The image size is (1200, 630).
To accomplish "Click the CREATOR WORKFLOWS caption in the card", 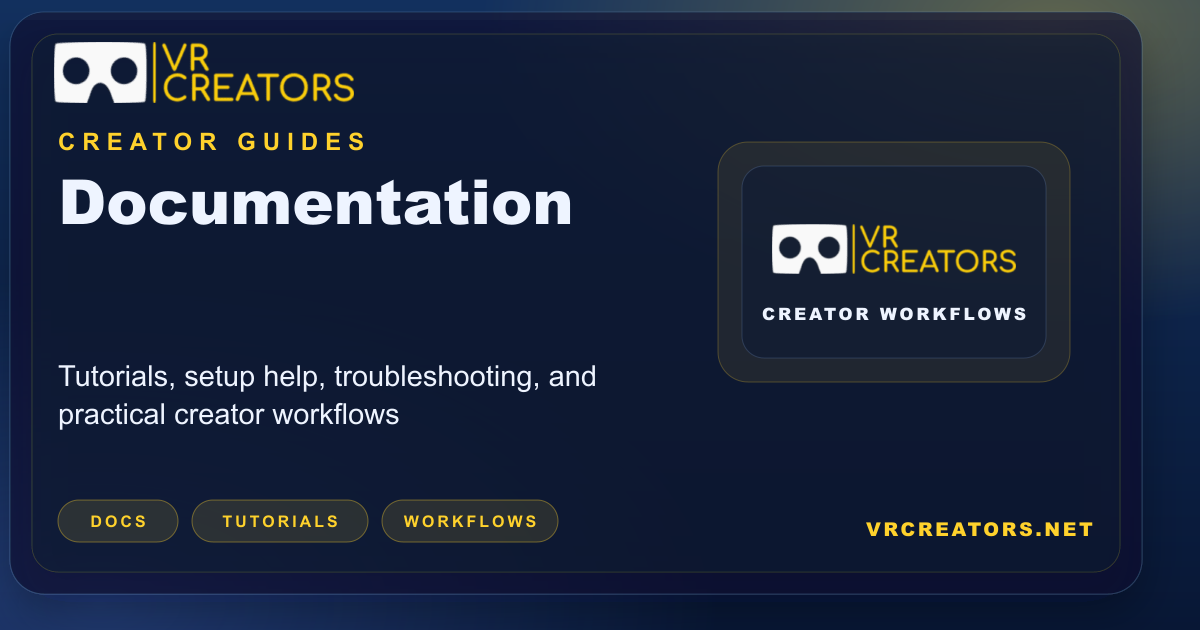I will click(x=894, y=314).
